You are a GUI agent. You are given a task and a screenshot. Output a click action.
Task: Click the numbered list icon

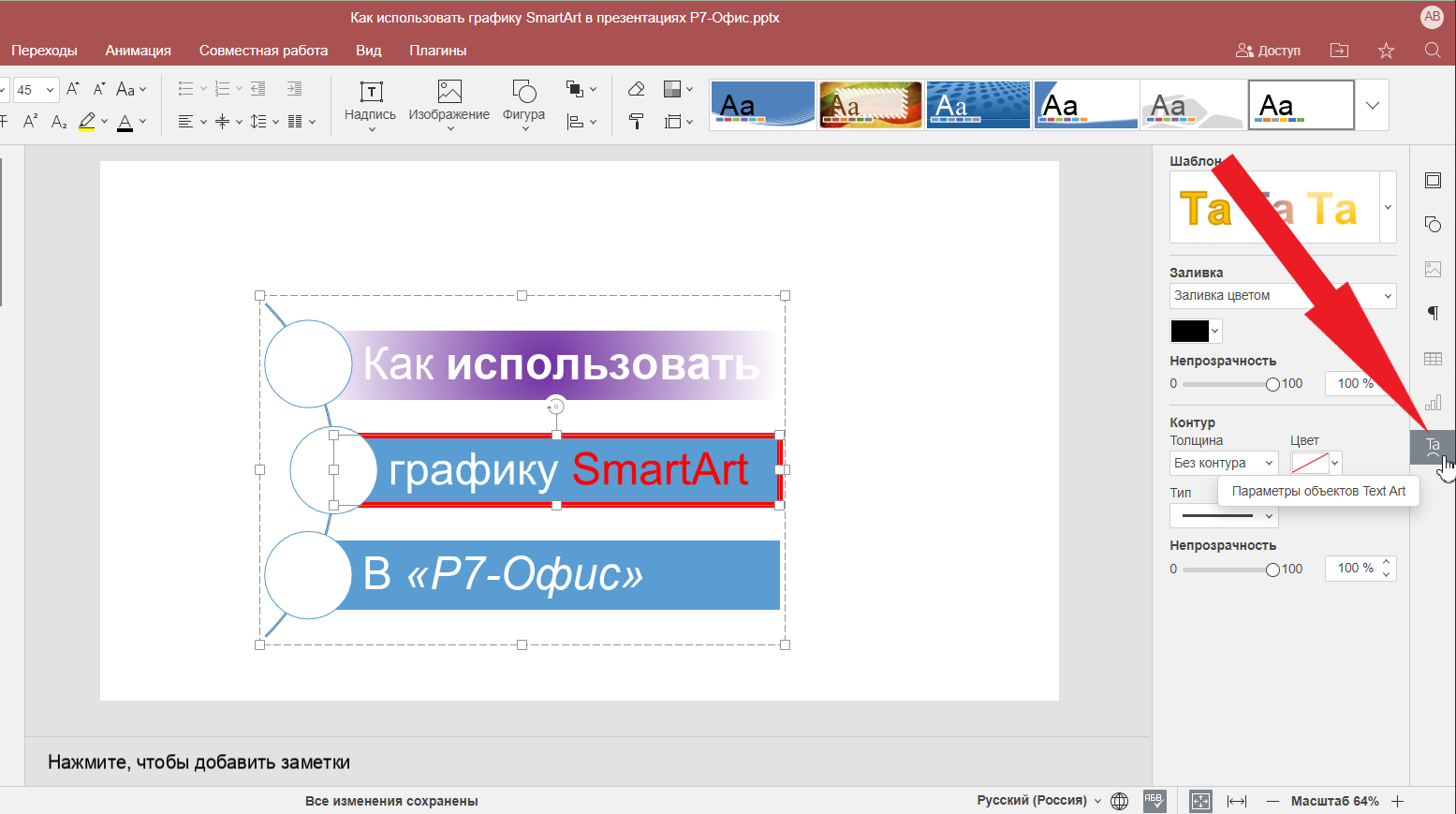pyautogui.click(x=222, y=89)
